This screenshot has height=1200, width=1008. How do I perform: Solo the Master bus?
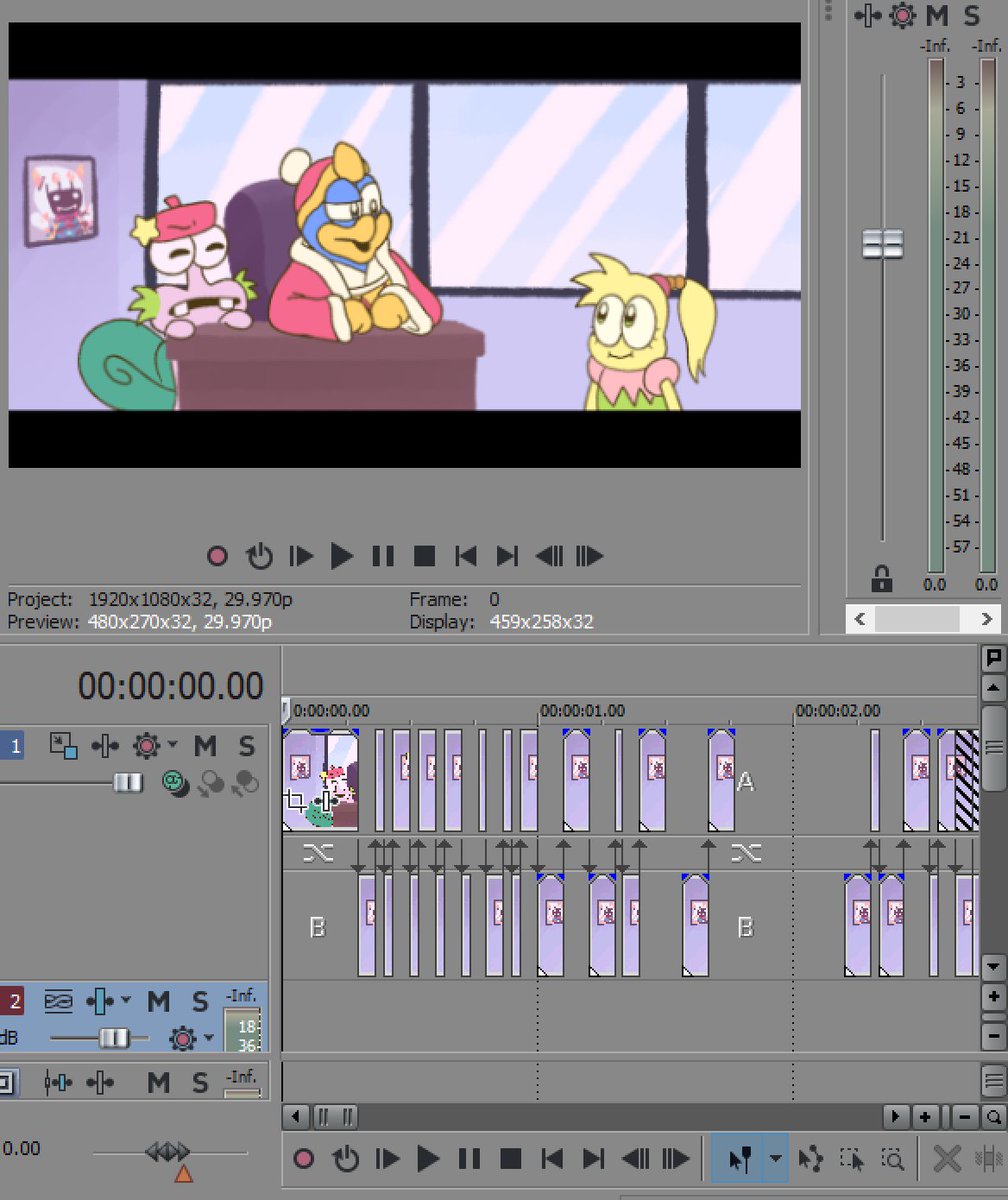[x=972, y=15]
